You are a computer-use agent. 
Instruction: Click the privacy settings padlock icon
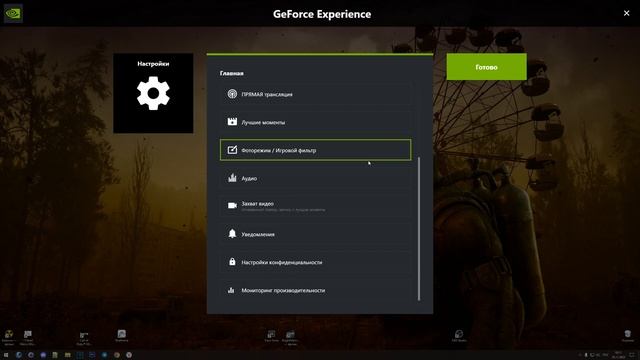click(232, 262)
